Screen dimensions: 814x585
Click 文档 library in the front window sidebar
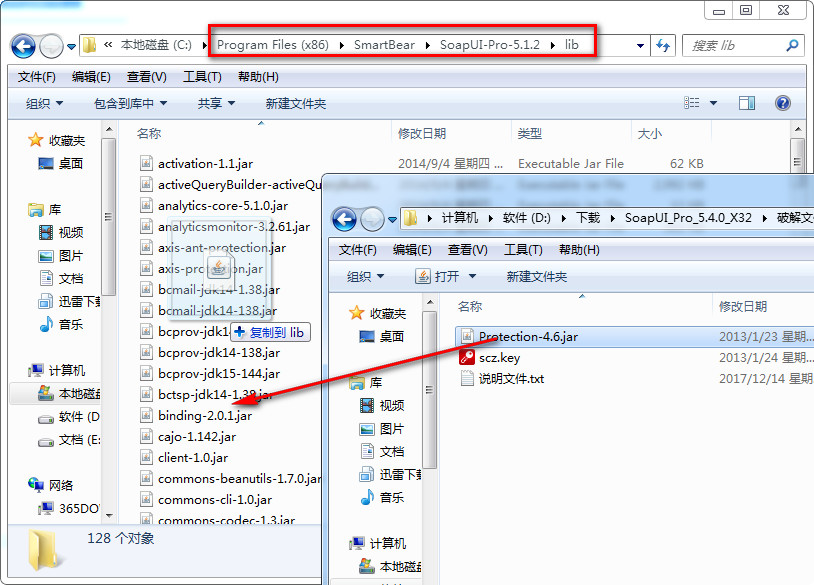(382, 451)
